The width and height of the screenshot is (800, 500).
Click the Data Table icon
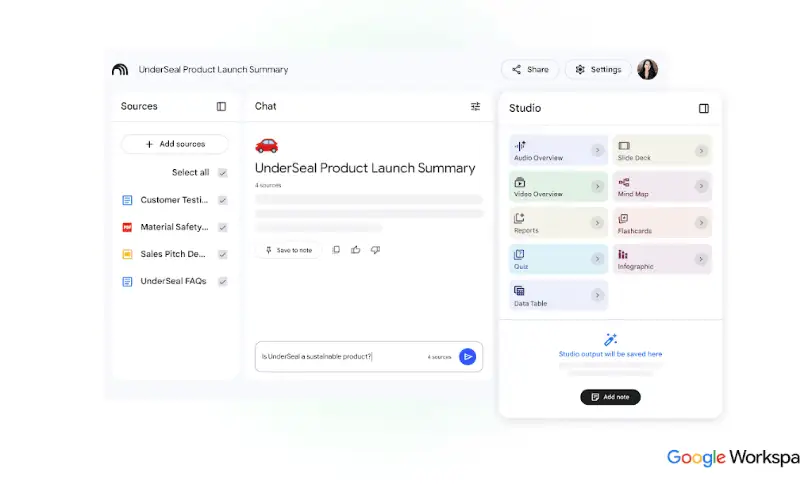pyautogui.click(x=519, y=291)
